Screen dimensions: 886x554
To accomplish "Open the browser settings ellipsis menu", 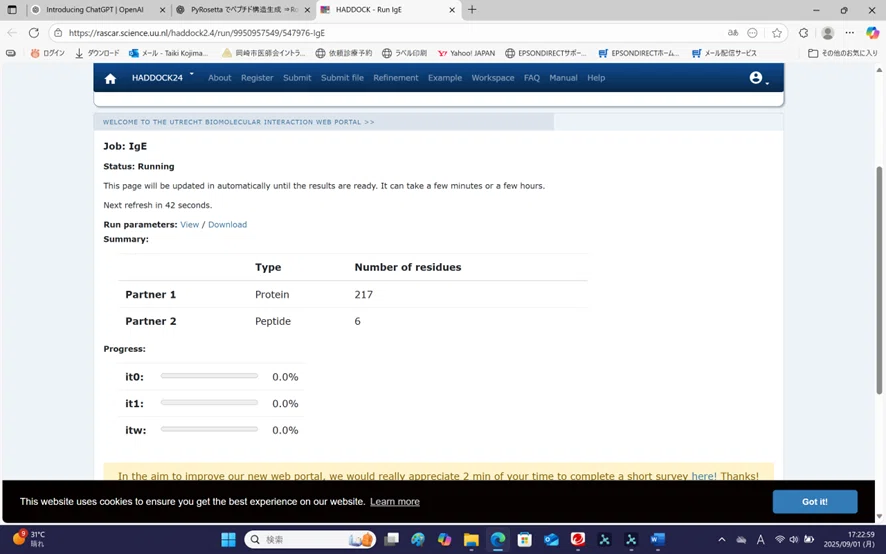I will 850,33.
